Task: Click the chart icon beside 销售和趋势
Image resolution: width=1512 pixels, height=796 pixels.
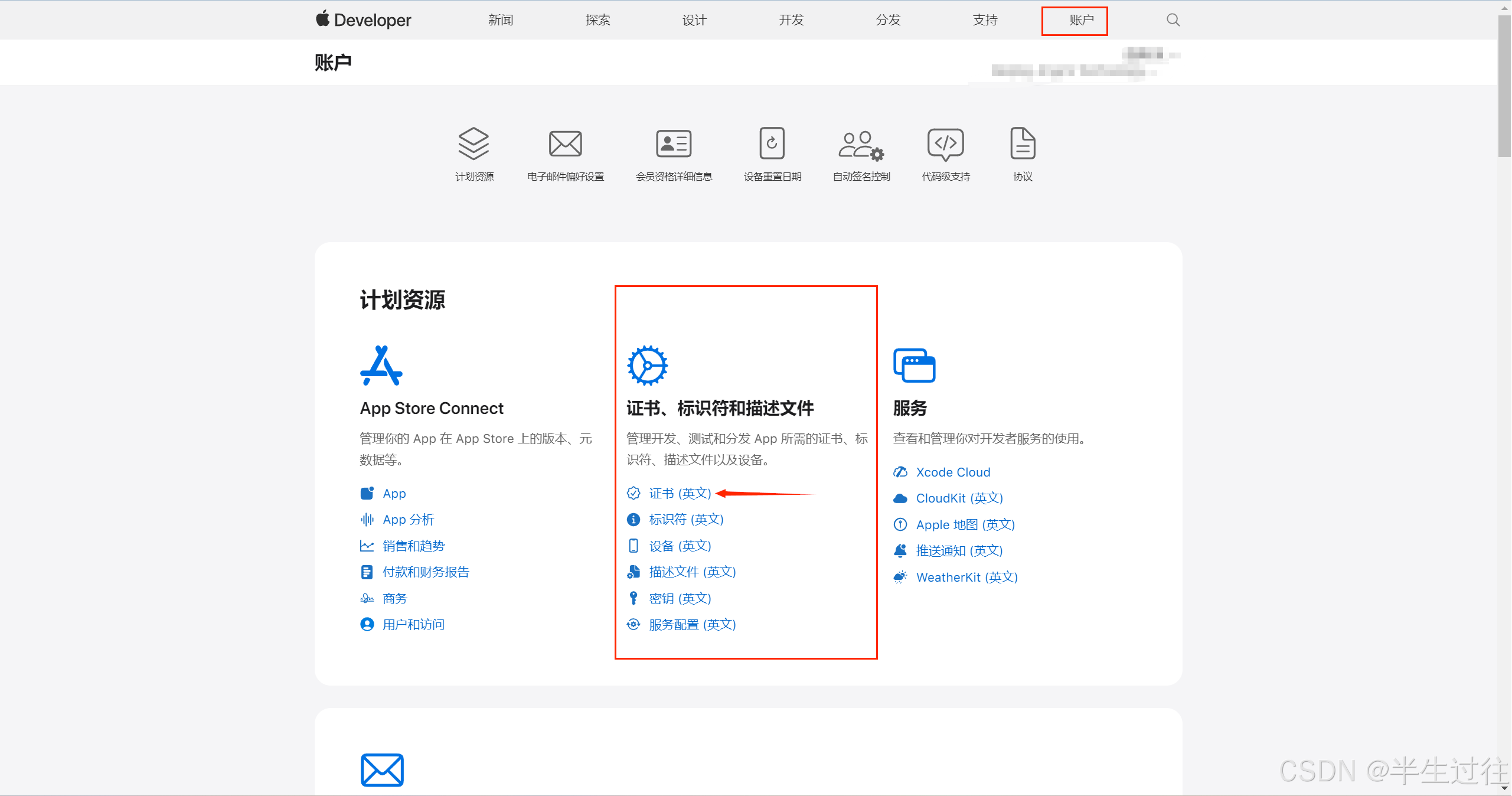Action: 367,546
